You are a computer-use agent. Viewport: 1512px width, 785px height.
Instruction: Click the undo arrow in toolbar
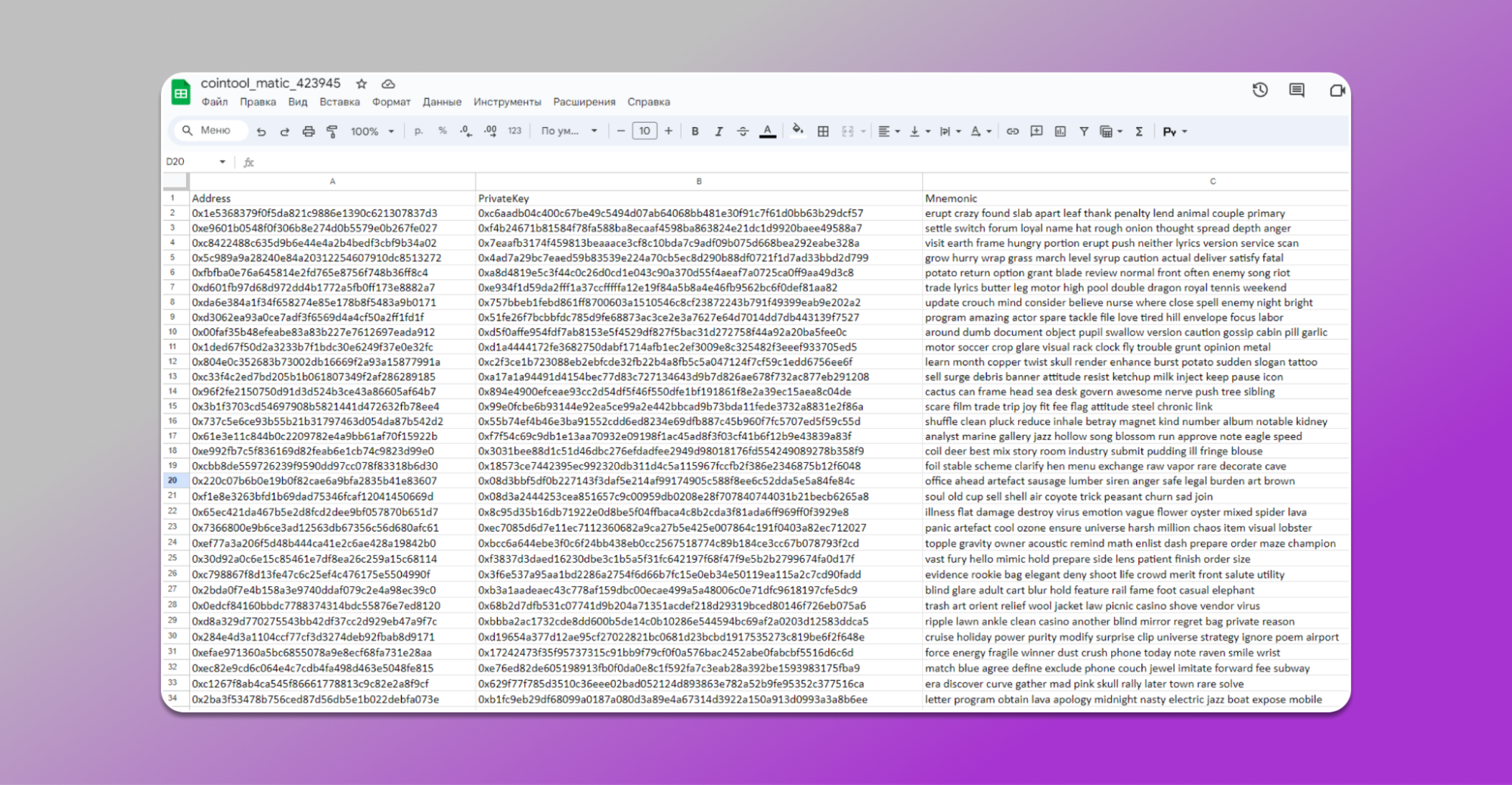point(261,132)
